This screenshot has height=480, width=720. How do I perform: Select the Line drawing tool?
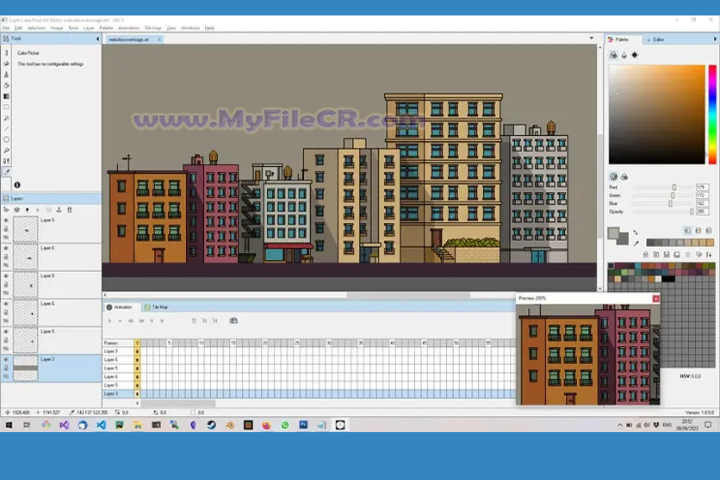[6, 129]
